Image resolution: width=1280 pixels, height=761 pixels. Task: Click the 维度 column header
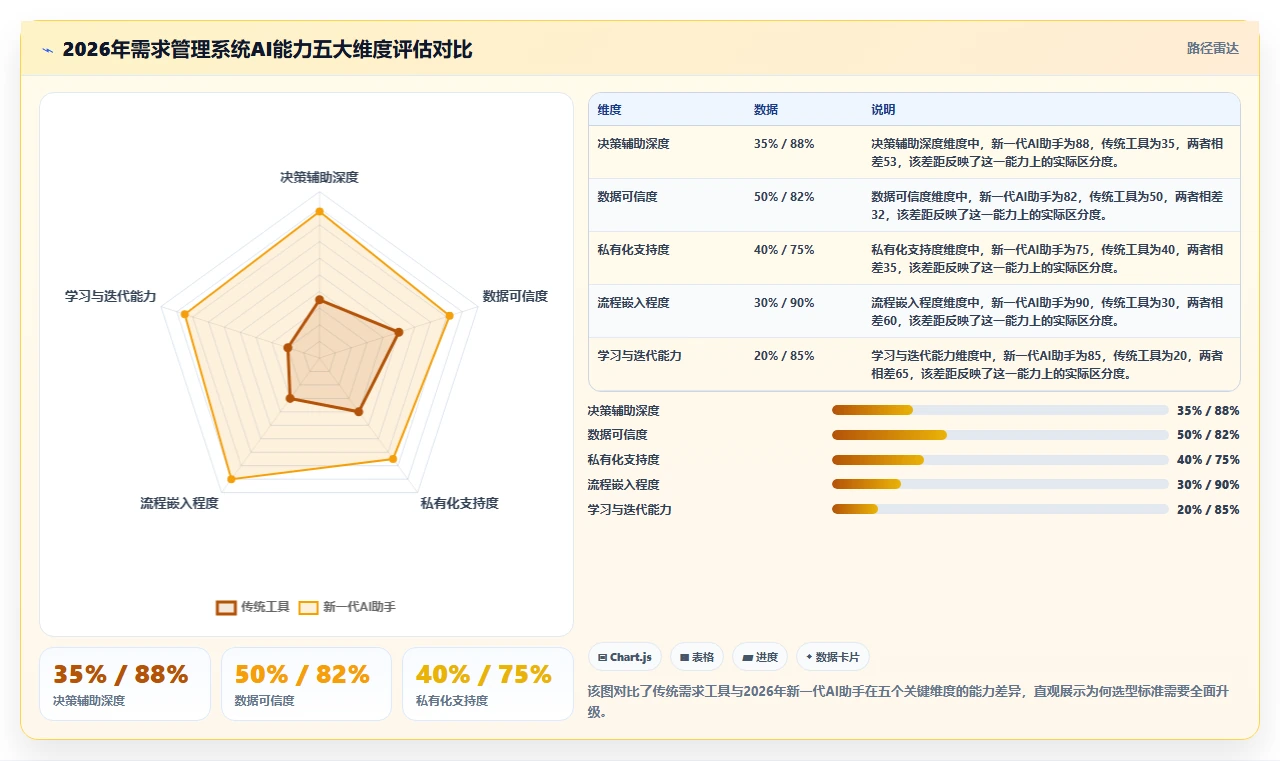coord(609,110)
